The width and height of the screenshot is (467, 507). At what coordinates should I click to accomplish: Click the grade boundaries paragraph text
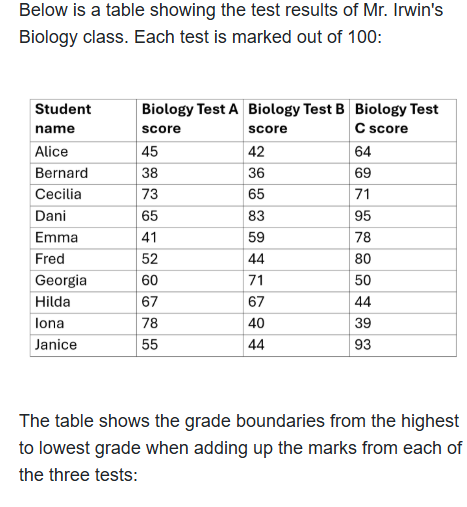coord(240,448)
